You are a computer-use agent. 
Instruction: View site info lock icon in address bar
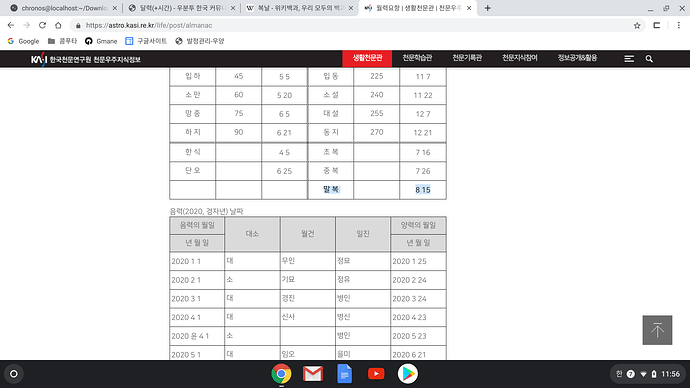[x=78, y=26]
